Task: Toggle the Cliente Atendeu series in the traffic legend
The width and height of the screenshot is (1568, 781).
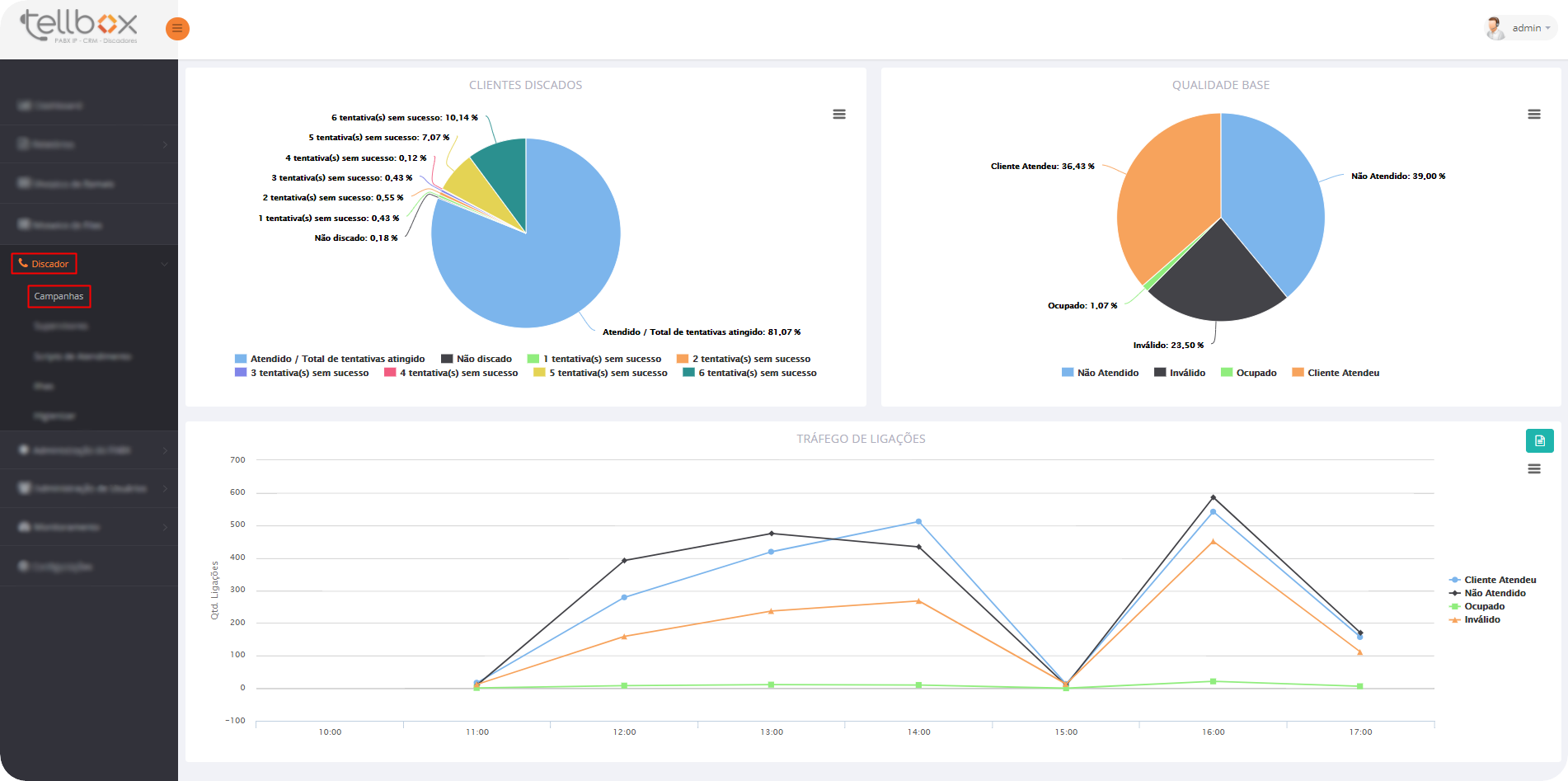Action: (x=1499, y=580)
